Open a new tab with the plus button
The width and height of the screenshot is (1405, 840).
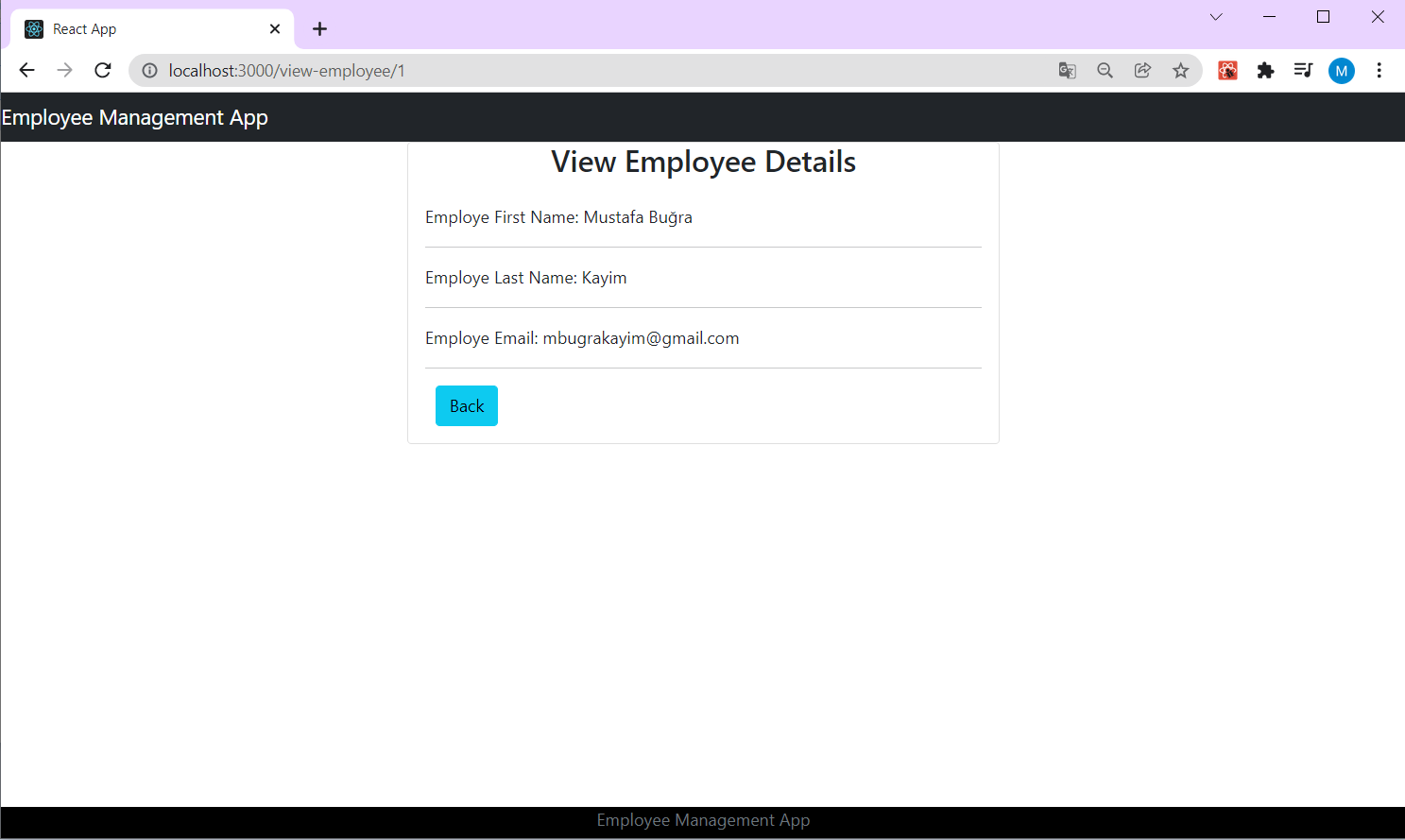point(319,28)
